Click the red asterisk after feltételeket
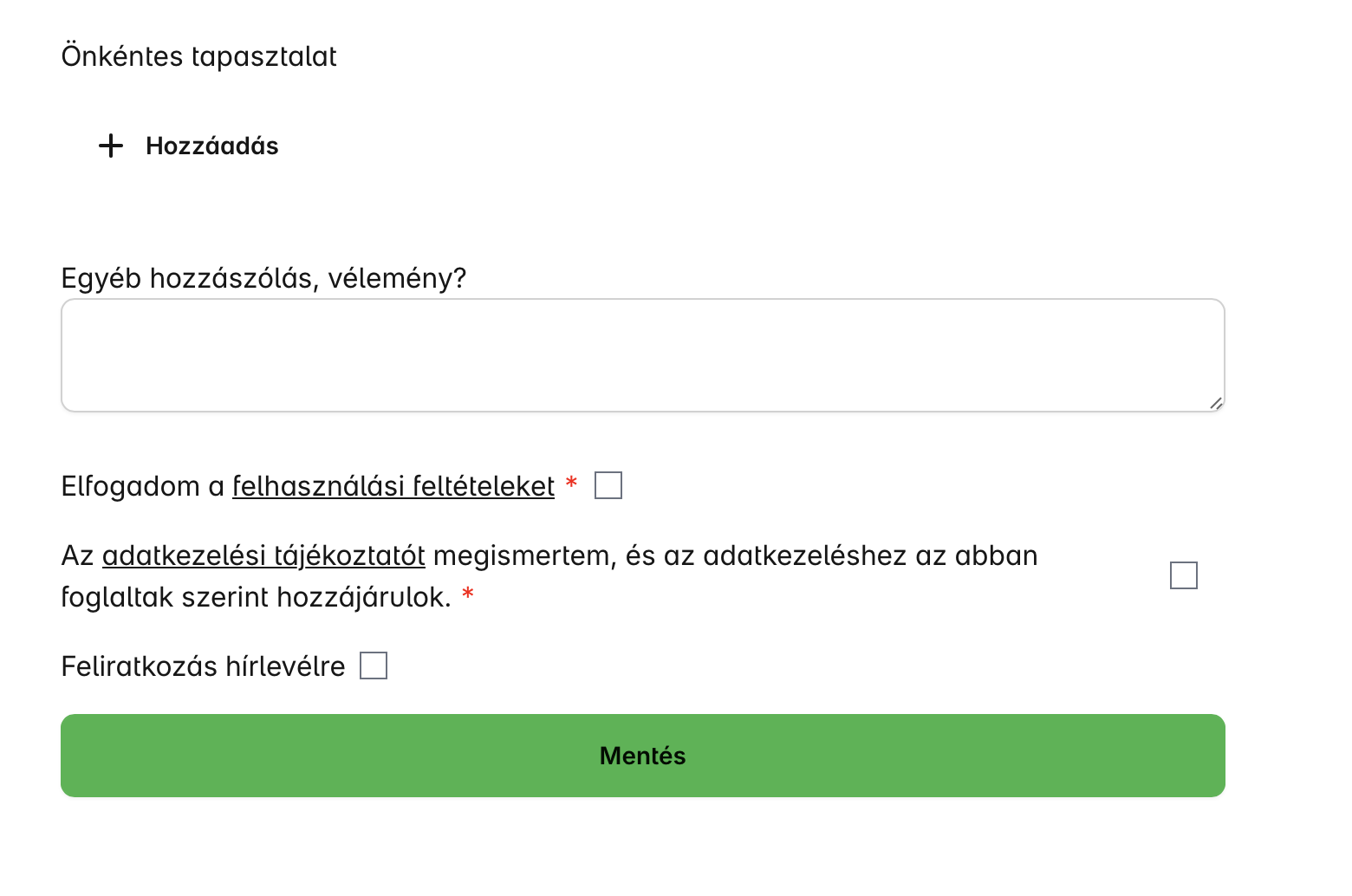1352x896 pixels. point(571,484)
